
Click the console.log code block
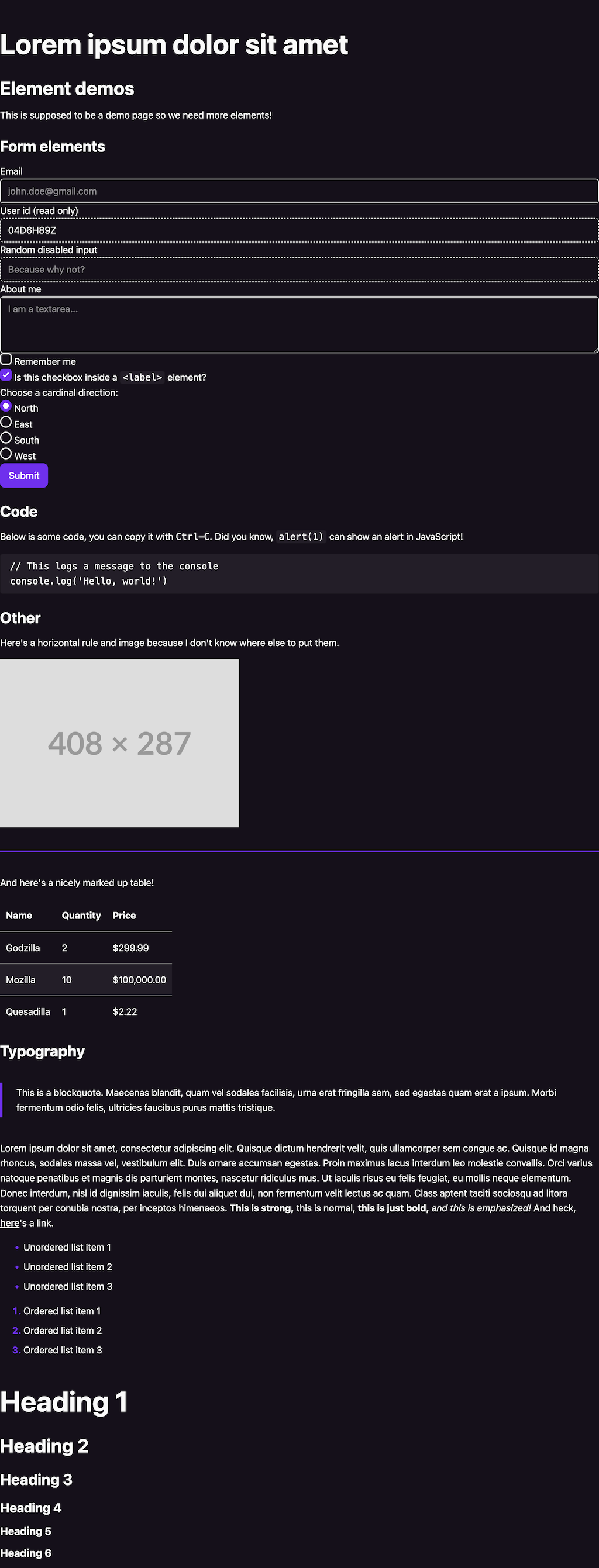tap(299, 574)
